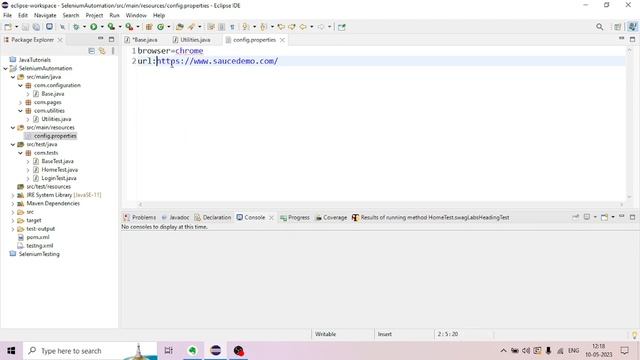This screenshot has width=640, height=360.
Task: Click the Run External Tools icon
Action: click(x=129, y=27)
